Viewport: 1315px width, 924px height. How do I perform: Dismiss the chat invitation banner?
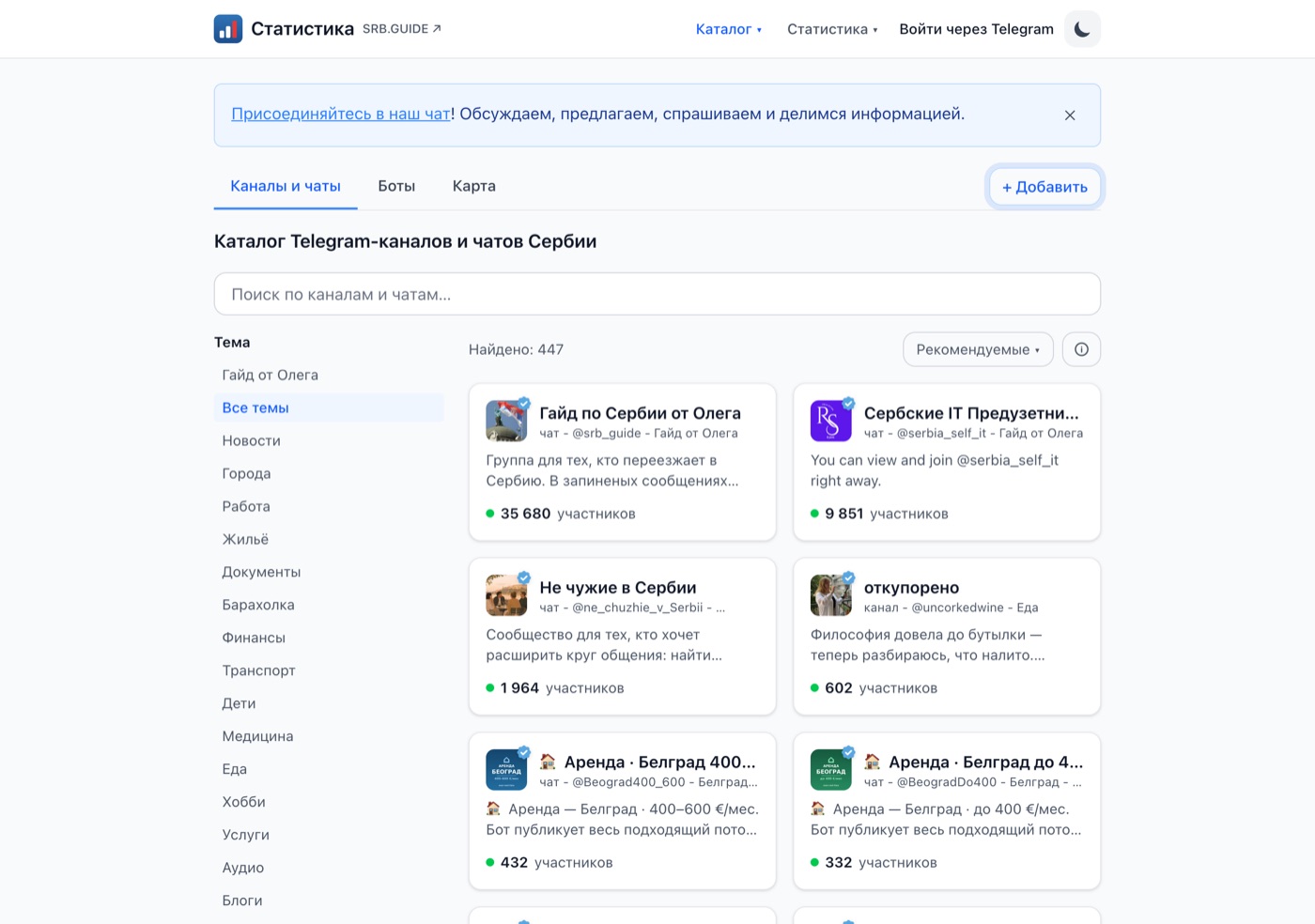tap(1070, 115)
